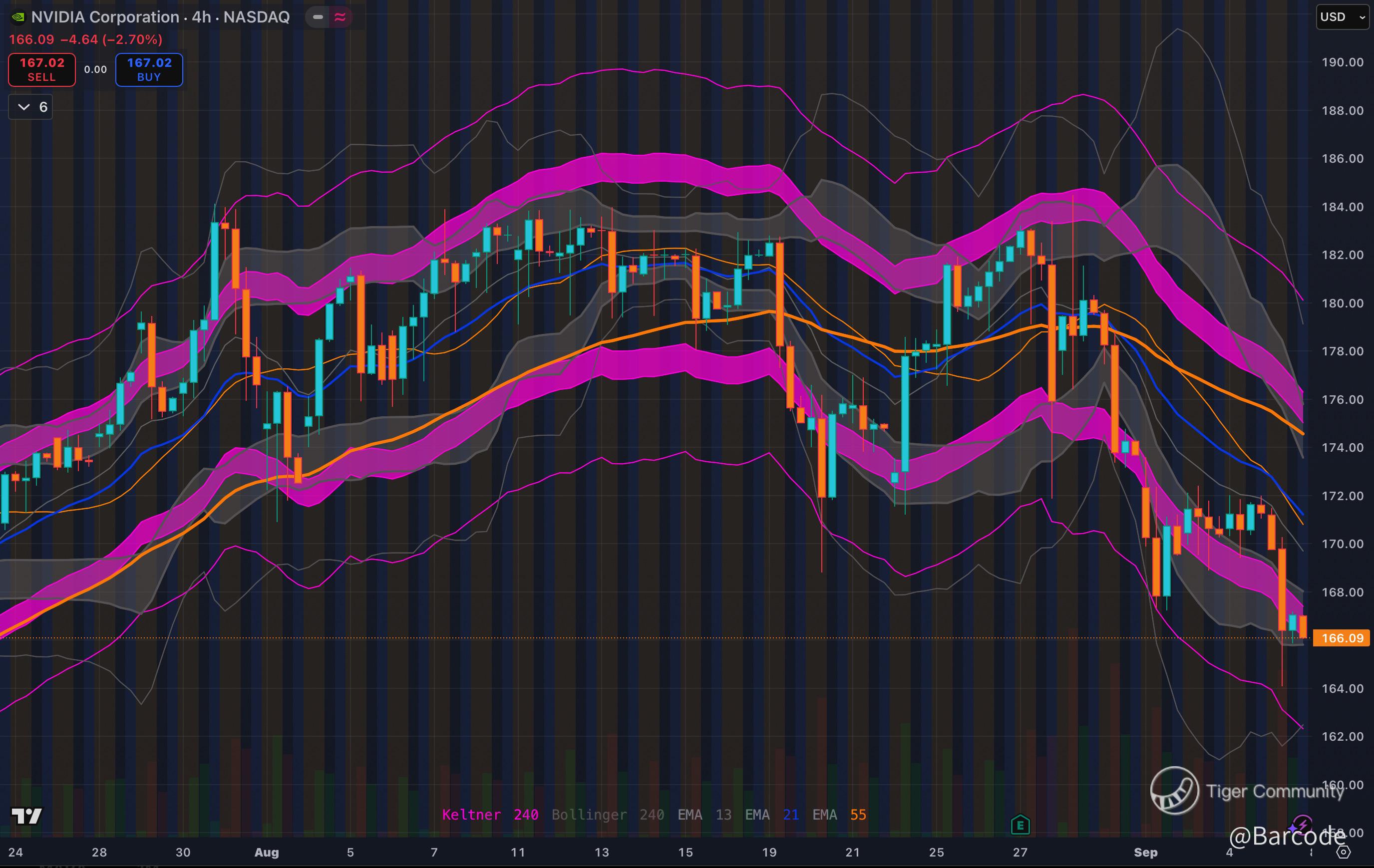Screen dimensions: 1374x868
Task: Click the pink wavy data-feed indicator
Action: click(x=340, y=17)
